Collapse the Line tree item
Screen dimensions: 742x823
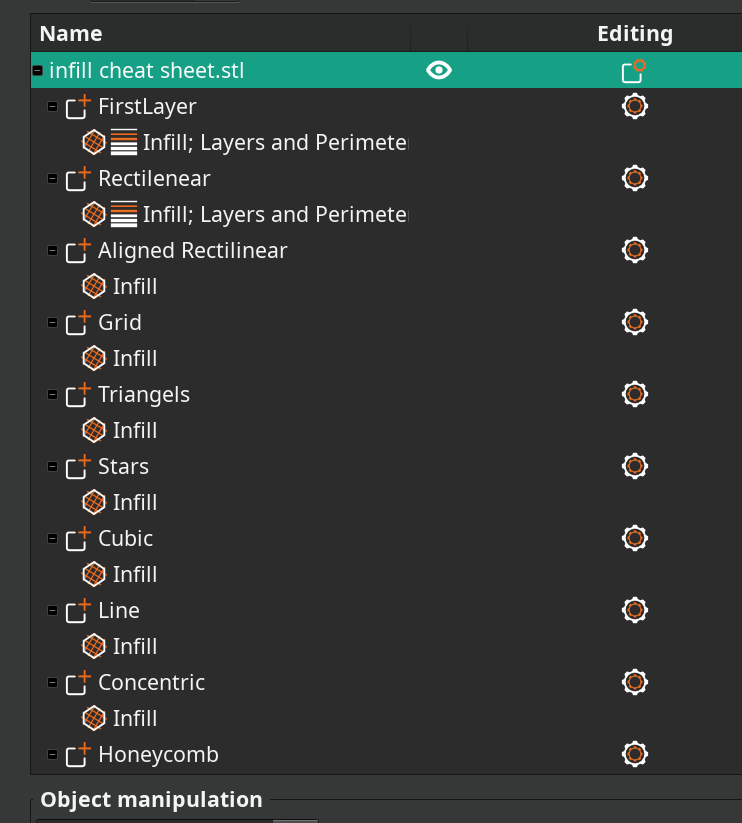[51, 610]
